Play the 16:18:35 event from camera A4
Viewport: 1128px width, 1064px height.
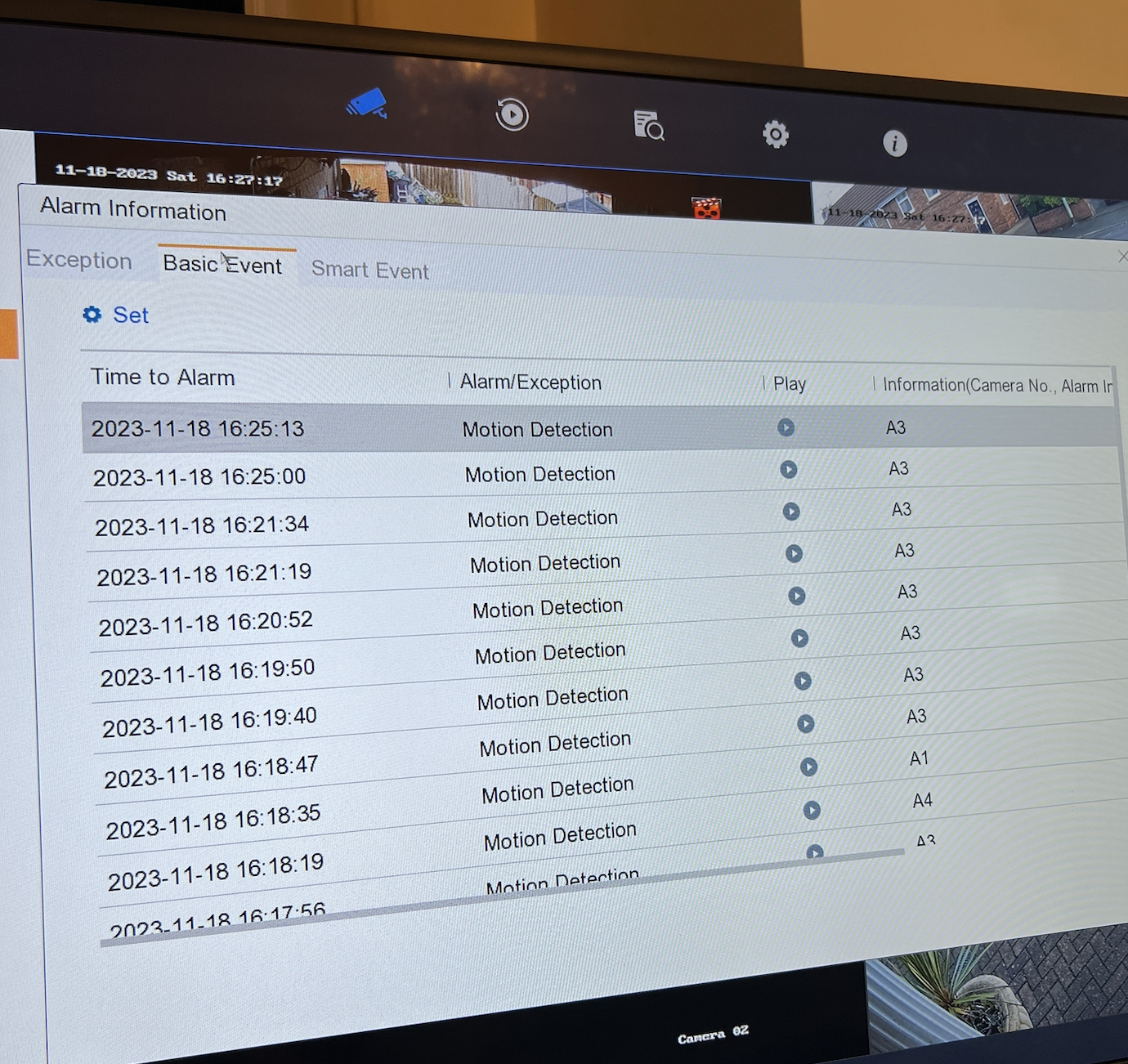click(x=812, y=810)
